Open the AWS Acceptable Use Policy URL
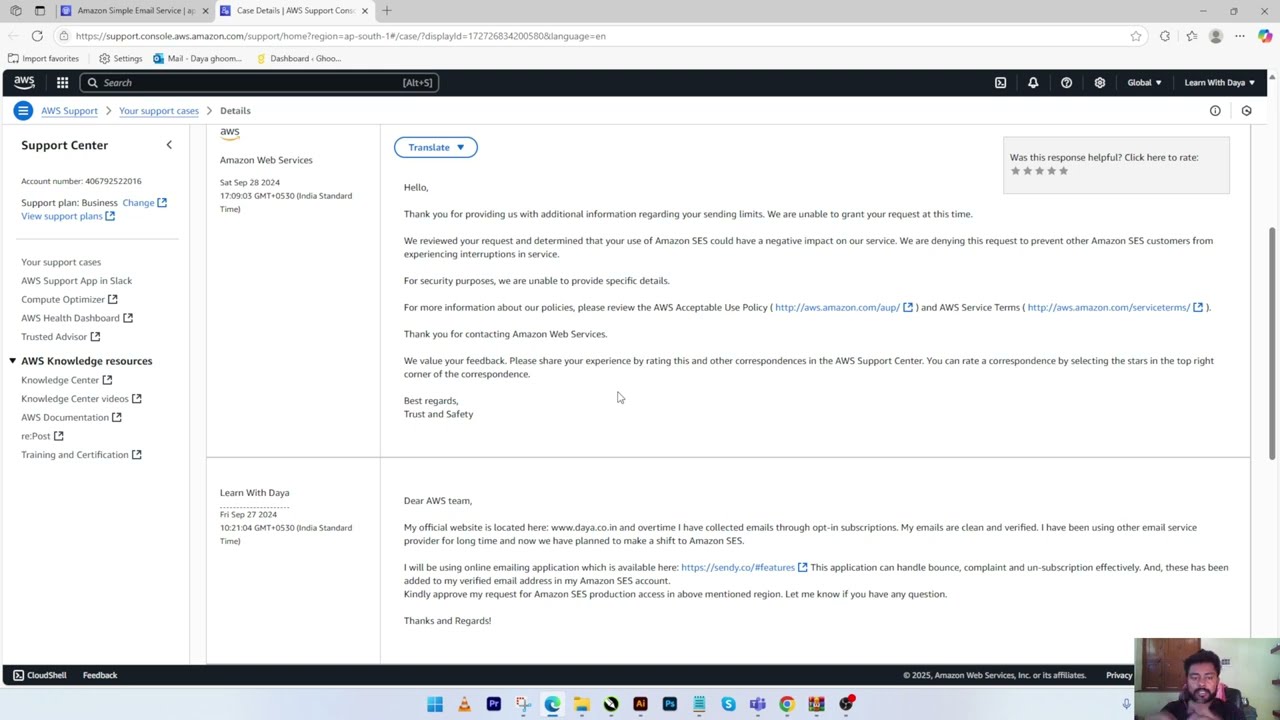The image size is (1280, 720). [x=844, y=307]
